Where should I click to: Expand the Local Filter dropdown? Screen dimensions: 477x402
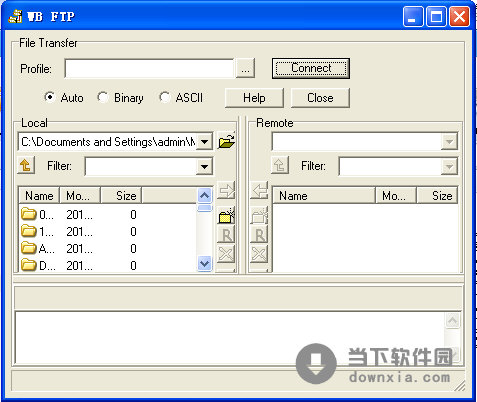point(204,166)
